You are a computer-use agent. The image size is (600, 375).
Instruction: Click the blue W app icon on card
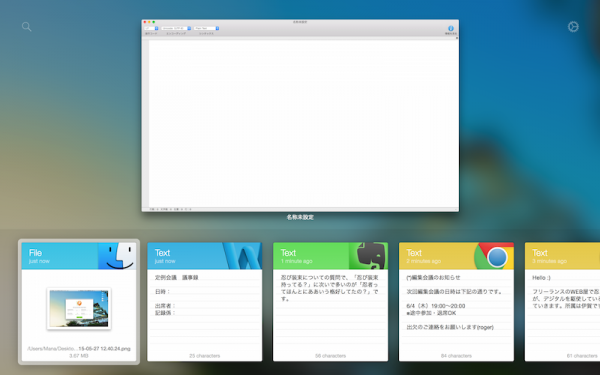(x=243, y=256)
